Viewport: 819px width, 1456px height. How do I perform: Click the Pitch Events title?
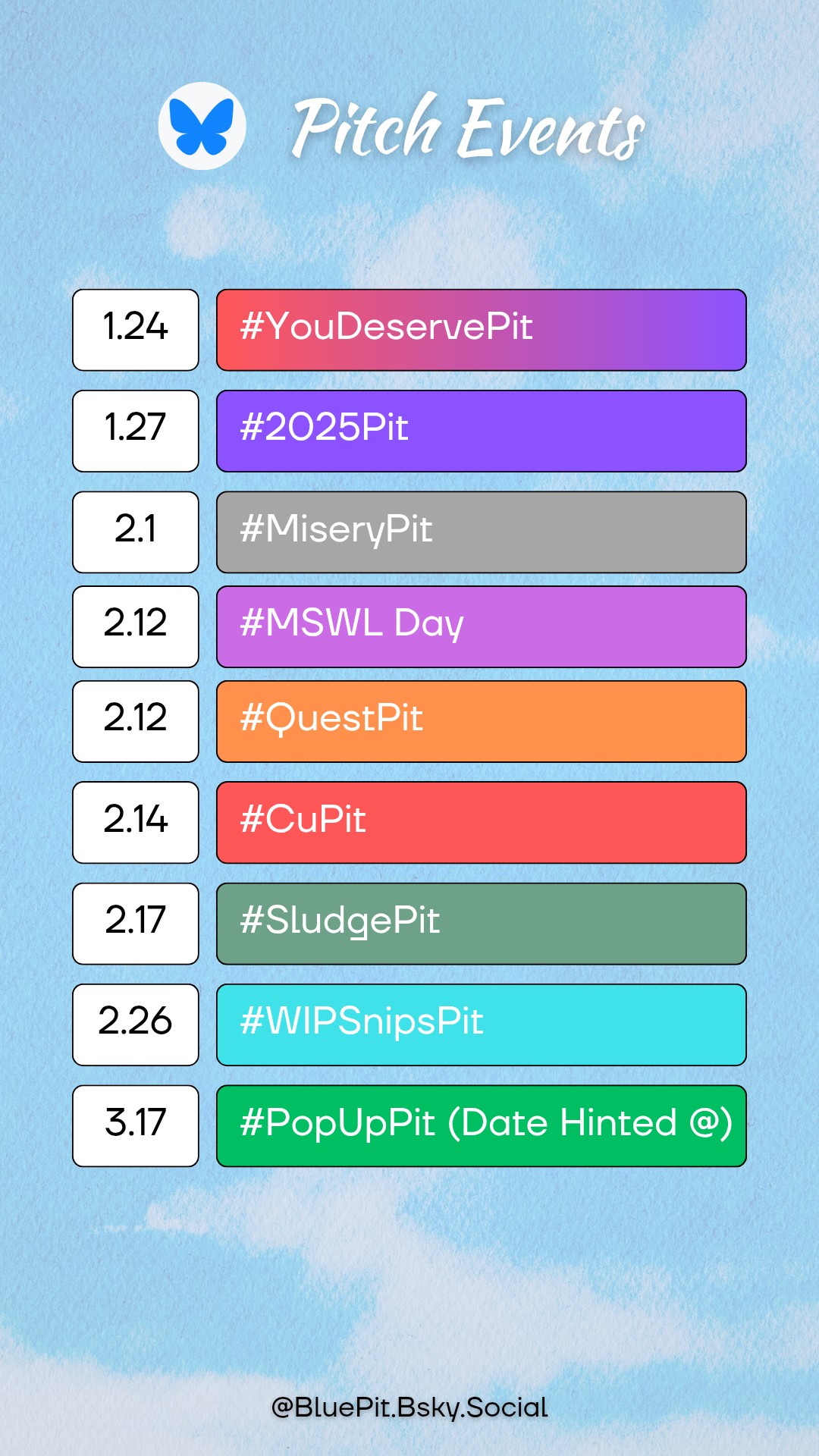[x=468, y=127]
